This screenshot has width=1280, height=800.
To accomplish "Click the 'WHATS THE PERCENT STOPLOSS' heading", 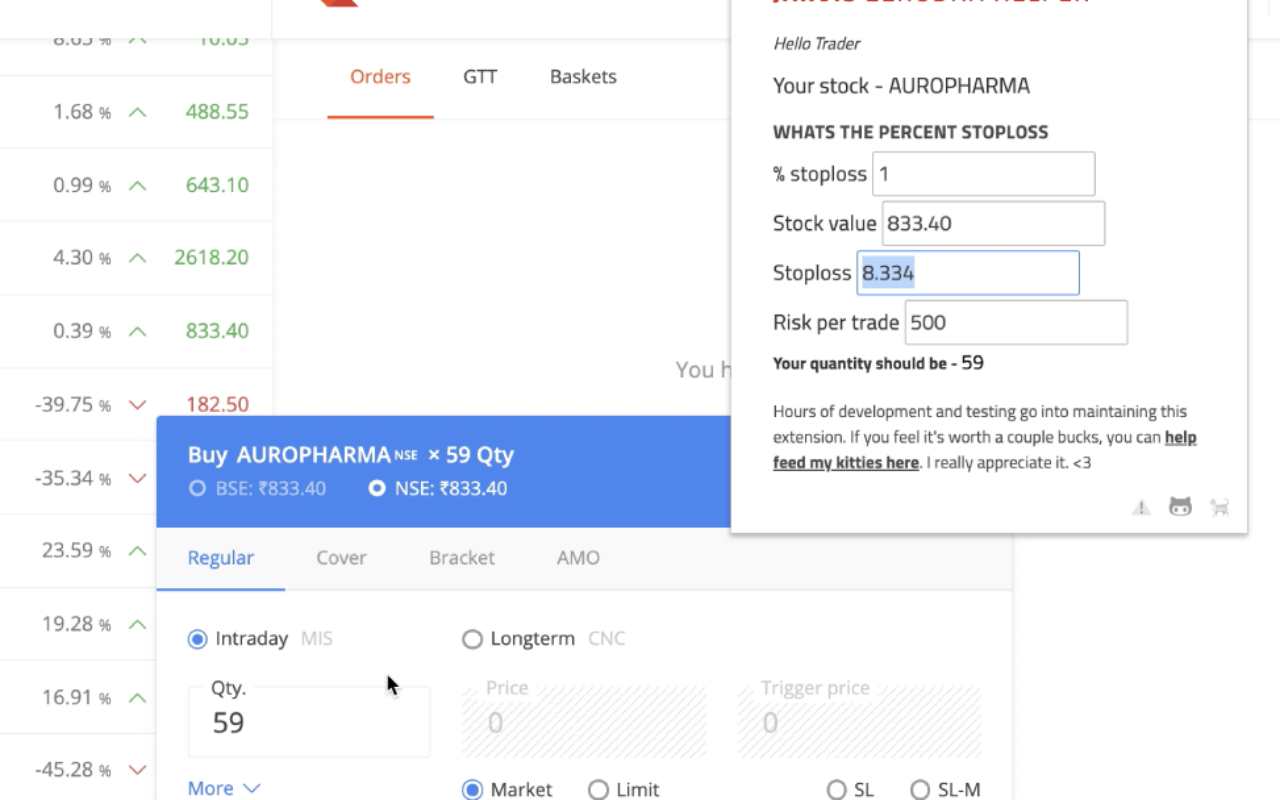I will (x=910, y=132).
